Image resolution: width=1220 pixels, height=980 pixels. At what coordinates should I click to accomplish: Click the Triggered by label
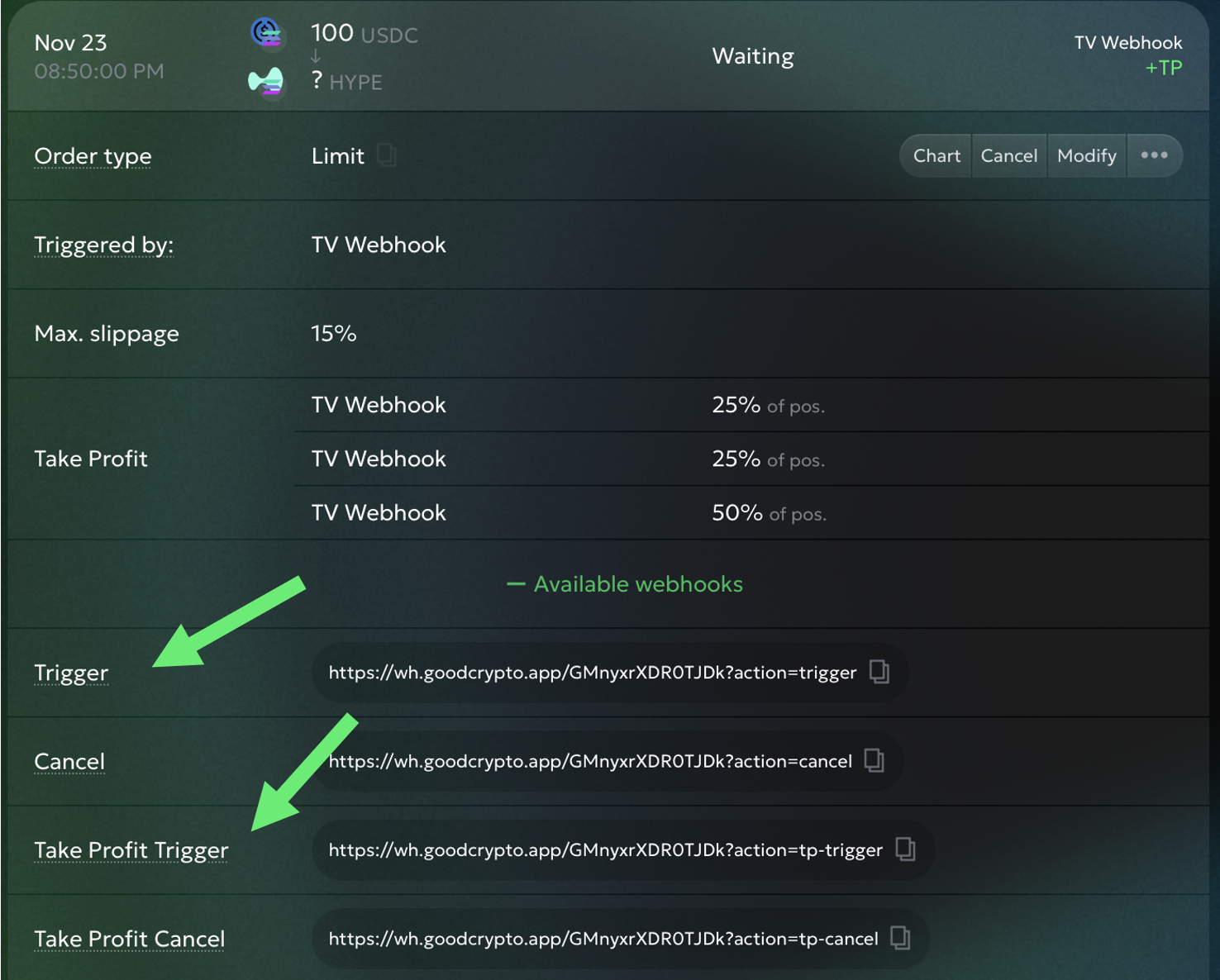(103, 245)
